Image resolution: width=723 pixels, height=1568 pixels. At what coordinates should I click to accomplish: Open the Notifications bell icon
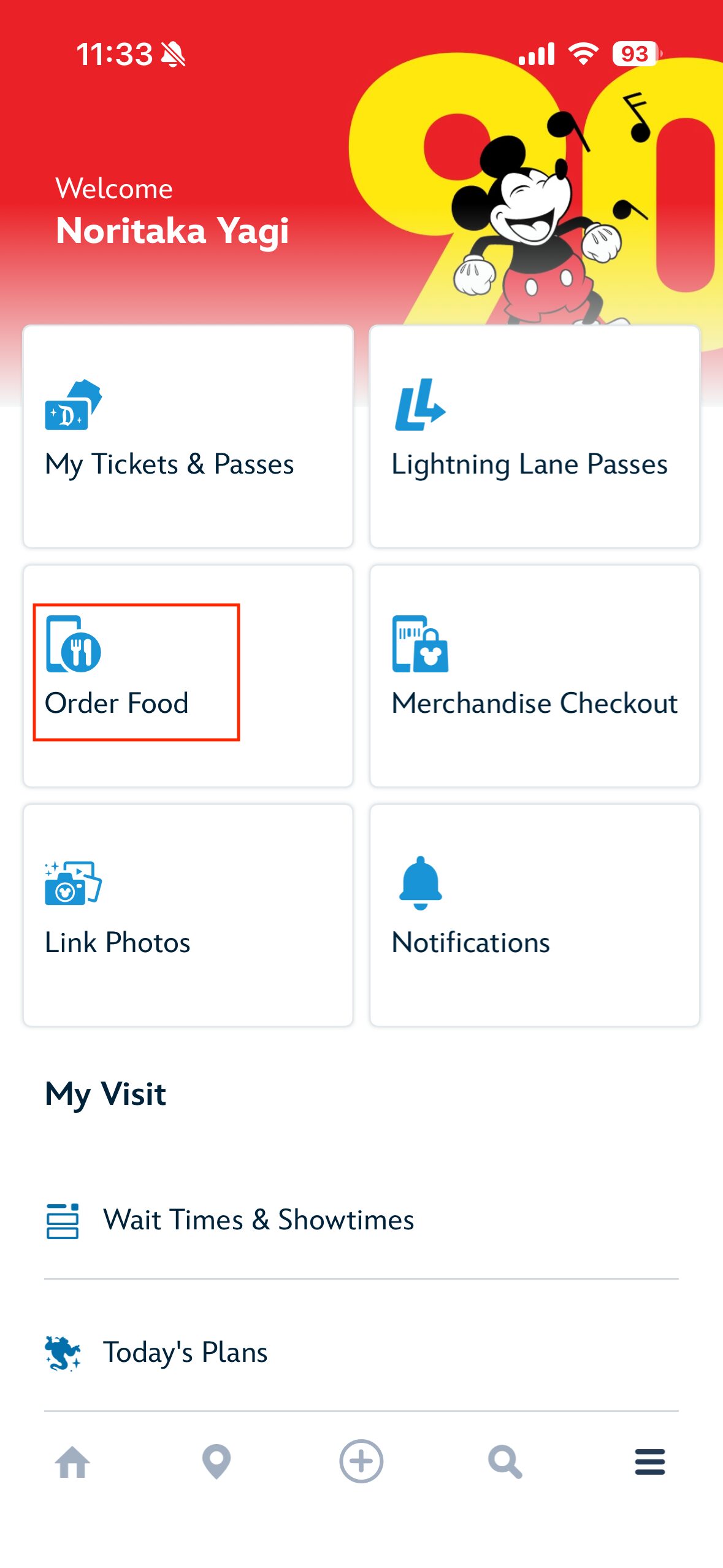click(421, 883)
